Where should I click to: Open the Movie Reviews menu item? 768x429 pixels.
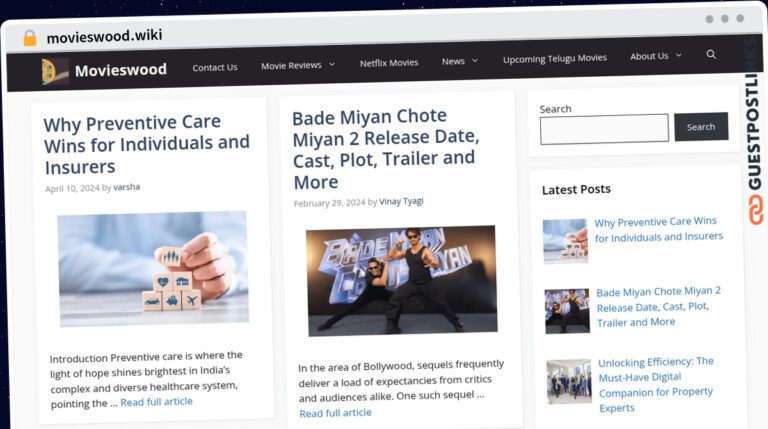(291, 65)
